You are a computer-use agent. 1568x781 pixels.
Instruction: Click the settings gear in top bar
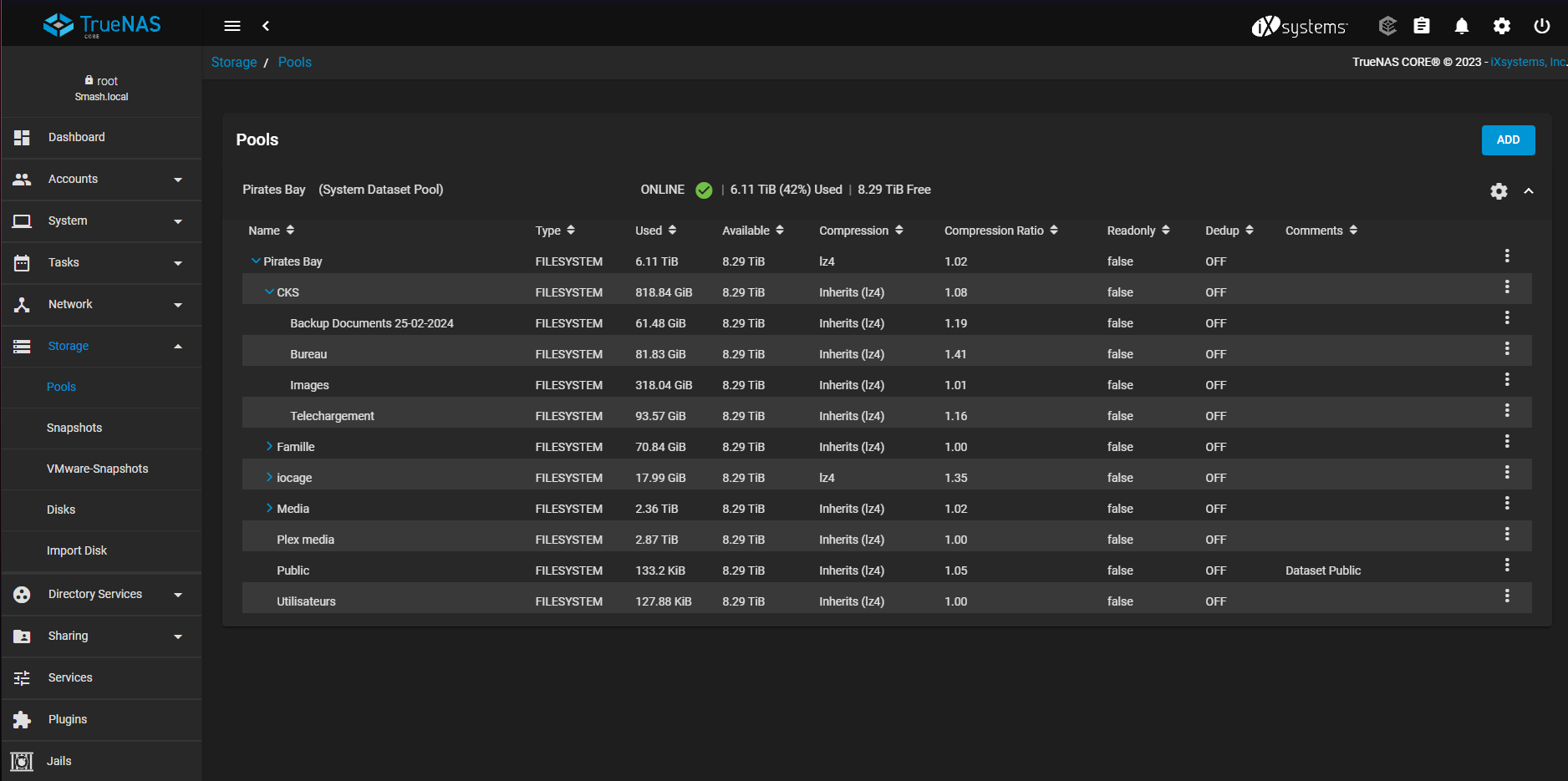[x=1501, y=26]
